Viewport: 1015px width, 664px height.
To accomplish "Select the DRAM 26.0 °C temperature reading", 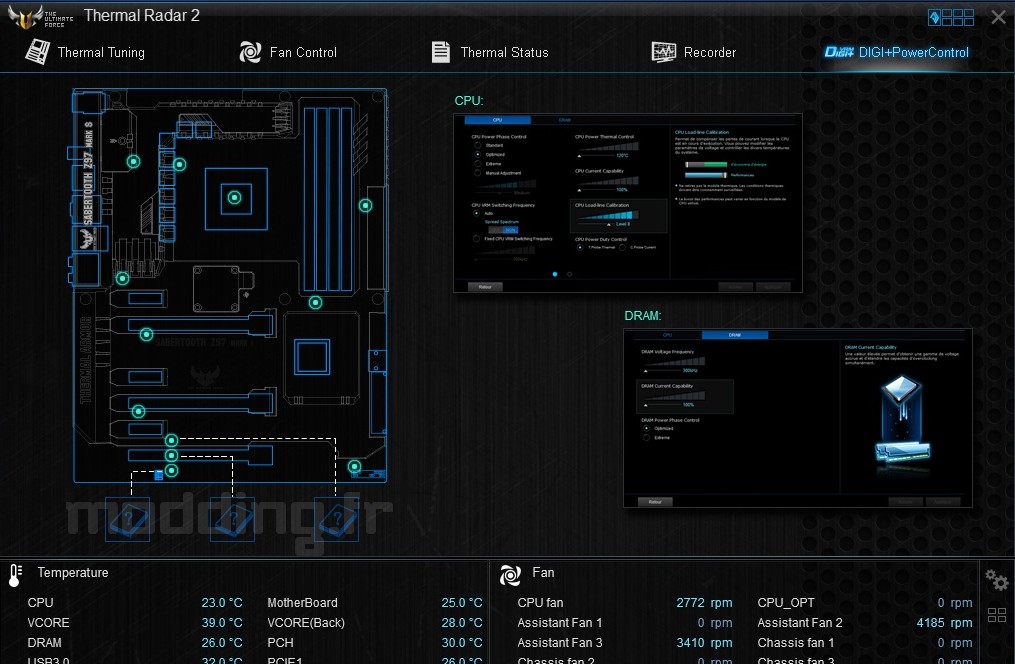I will tap(135, 643).
